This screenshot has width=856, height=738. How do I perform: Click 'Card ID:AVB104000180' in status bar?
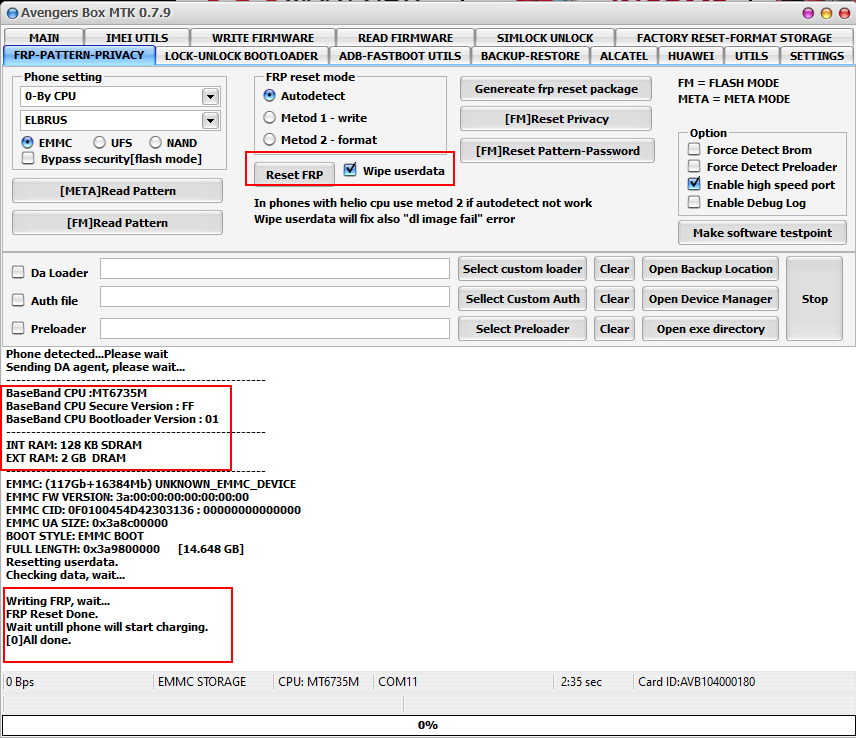tap(697, 682)
